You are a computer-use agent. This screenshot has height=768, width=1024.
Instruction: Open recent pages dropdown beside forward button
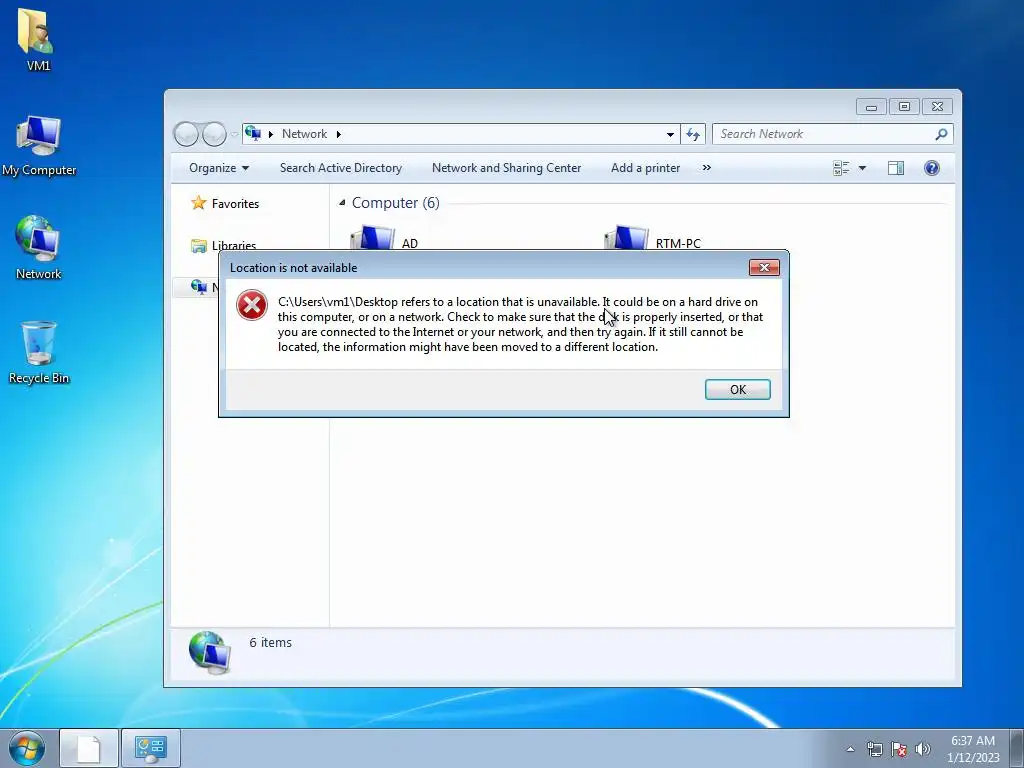(234, 135)
